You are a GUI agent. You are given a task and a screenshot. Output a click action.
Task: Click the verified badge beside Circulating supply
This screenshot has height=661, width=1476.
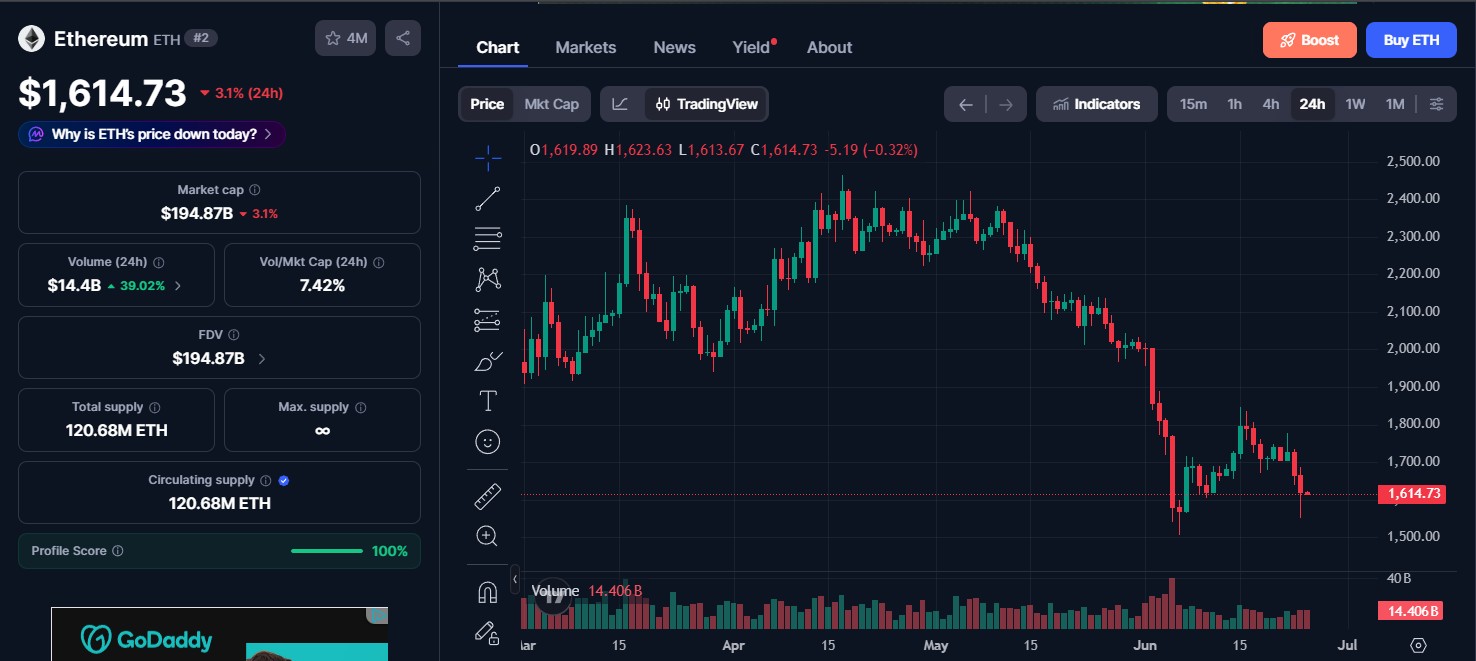[x=284, y=481]
